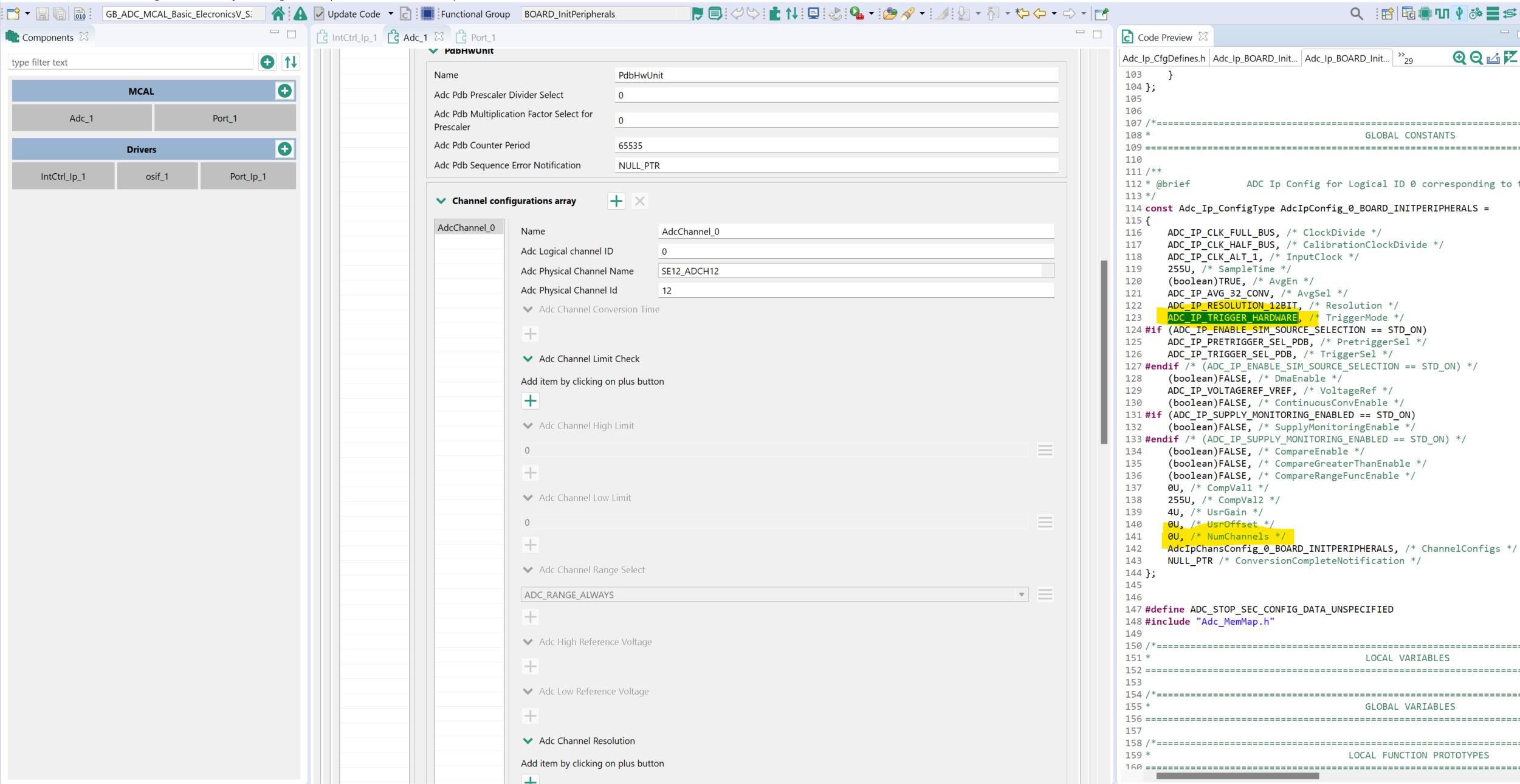
Task: Open Port_1 component in MCAL
Action: pos(224,119)
